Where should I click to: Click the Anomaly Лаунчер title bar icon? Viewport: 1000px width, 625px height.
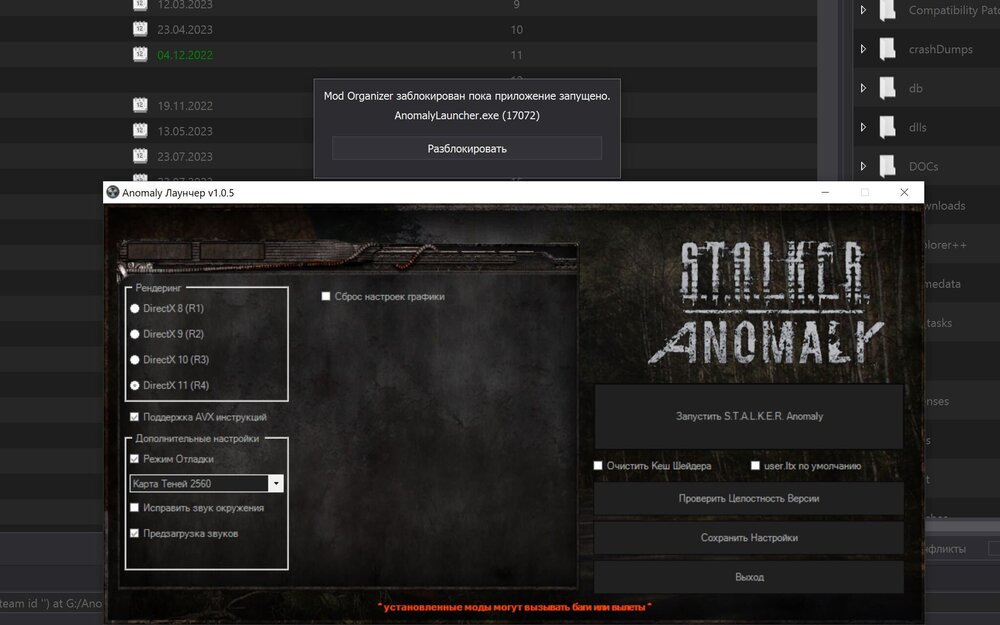coord(114,192)
